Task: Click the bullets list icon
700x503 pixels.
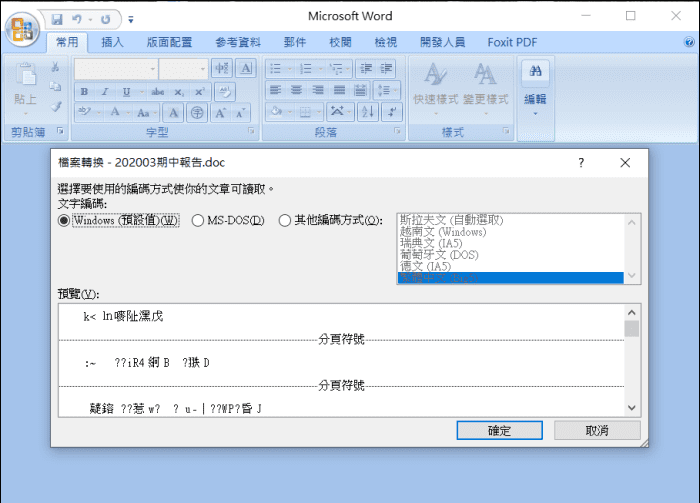Action: (275, 69)
